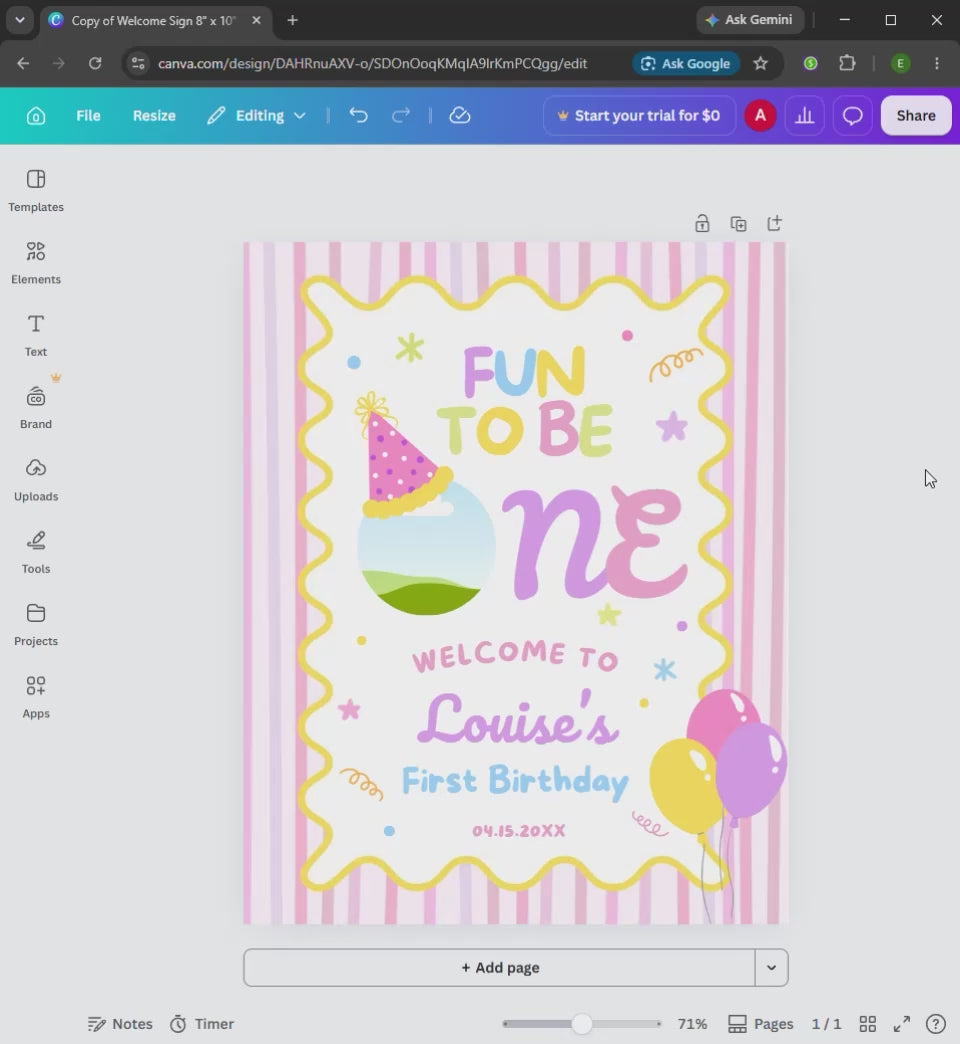The width and height of the screenshot is (960, 1044).
Task: Expand the Add page options arrow
Action: tap(772, 967)
